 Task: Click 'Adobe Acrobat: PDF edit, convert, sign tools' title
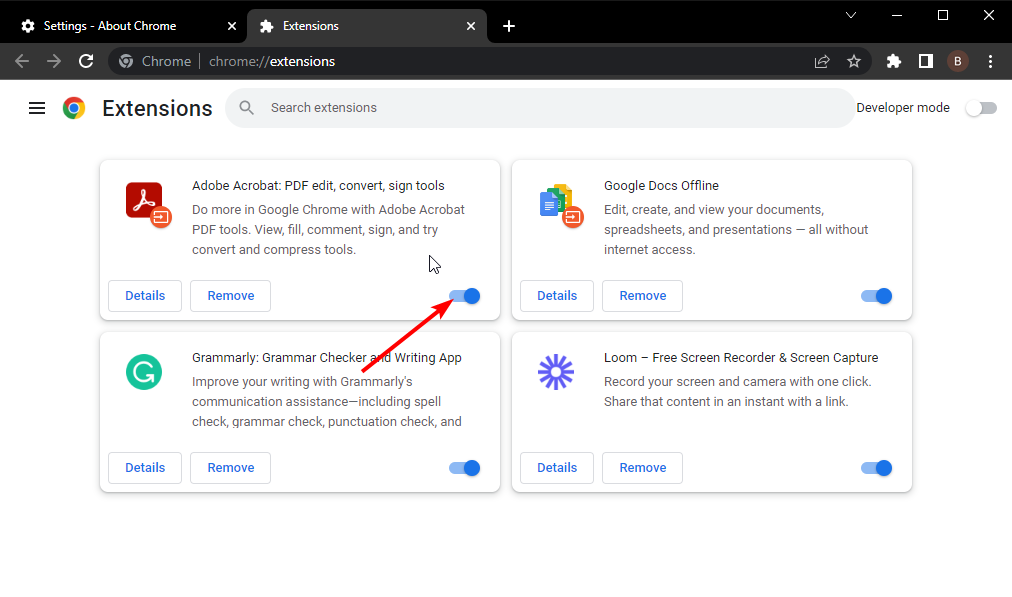[318, 186]
